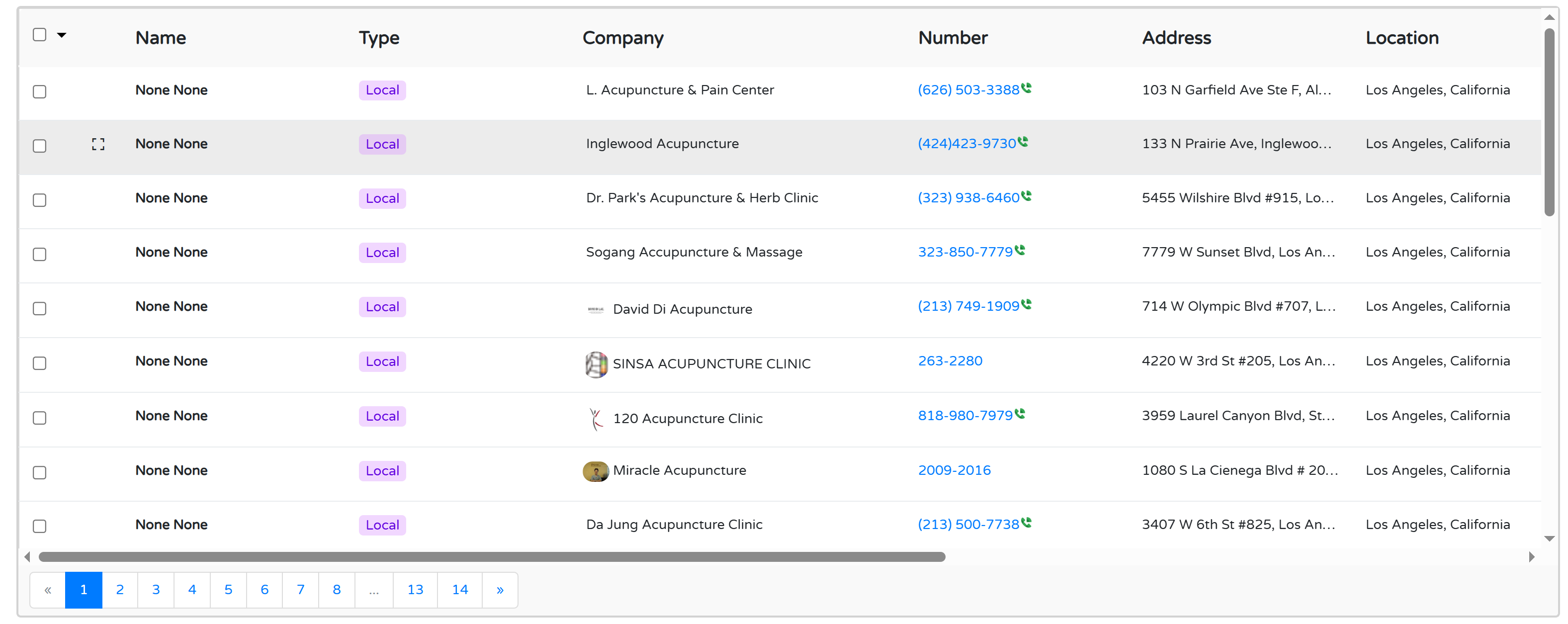This screenshot has width=1568, height=624.
Task: Open the bulk selection dropdown arrow
Action: click(62, 35)
